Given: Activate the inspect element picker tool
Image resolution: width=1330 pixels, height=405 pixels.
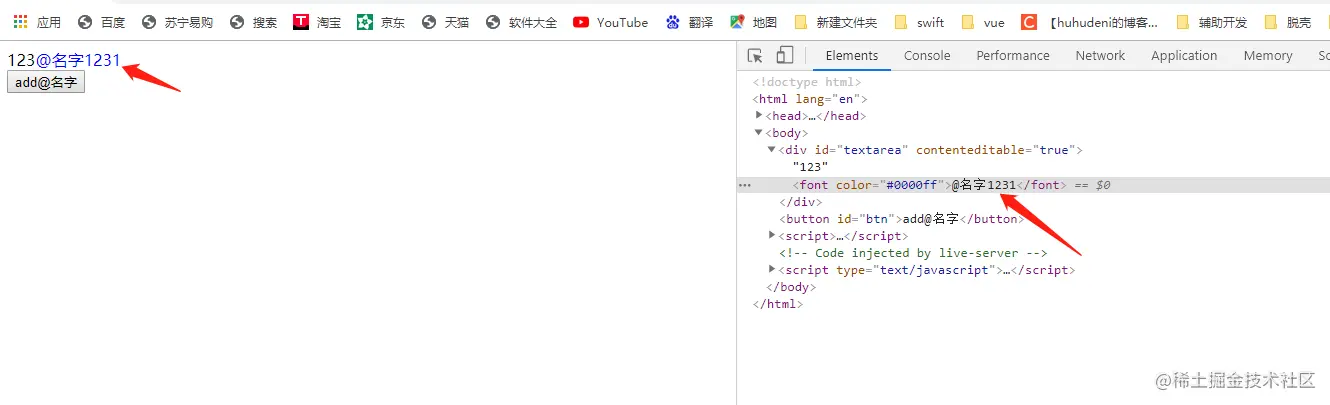Looking at the screenshot, I should [x=755, y=56].
